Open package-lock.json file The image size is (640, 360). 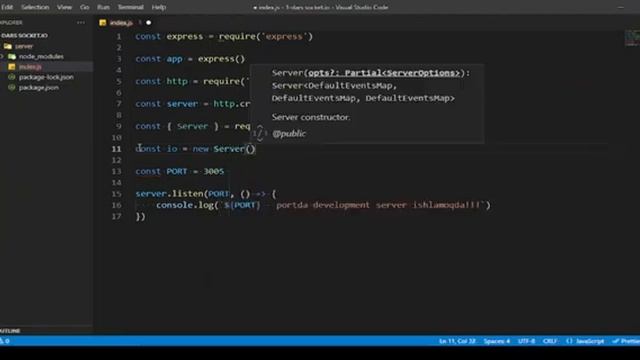pos(47,77)
